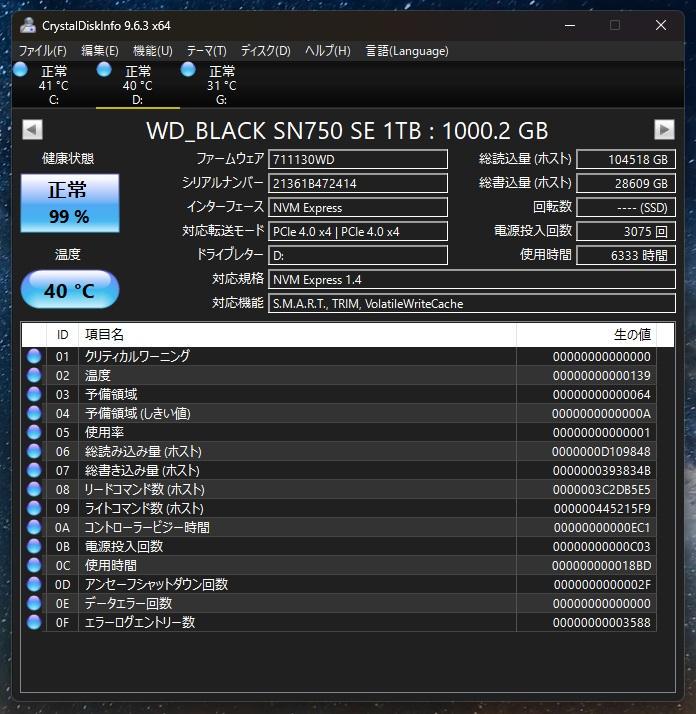Click raw value 000000445215F9
Viewport: 696px width, 714px height.
602,508
